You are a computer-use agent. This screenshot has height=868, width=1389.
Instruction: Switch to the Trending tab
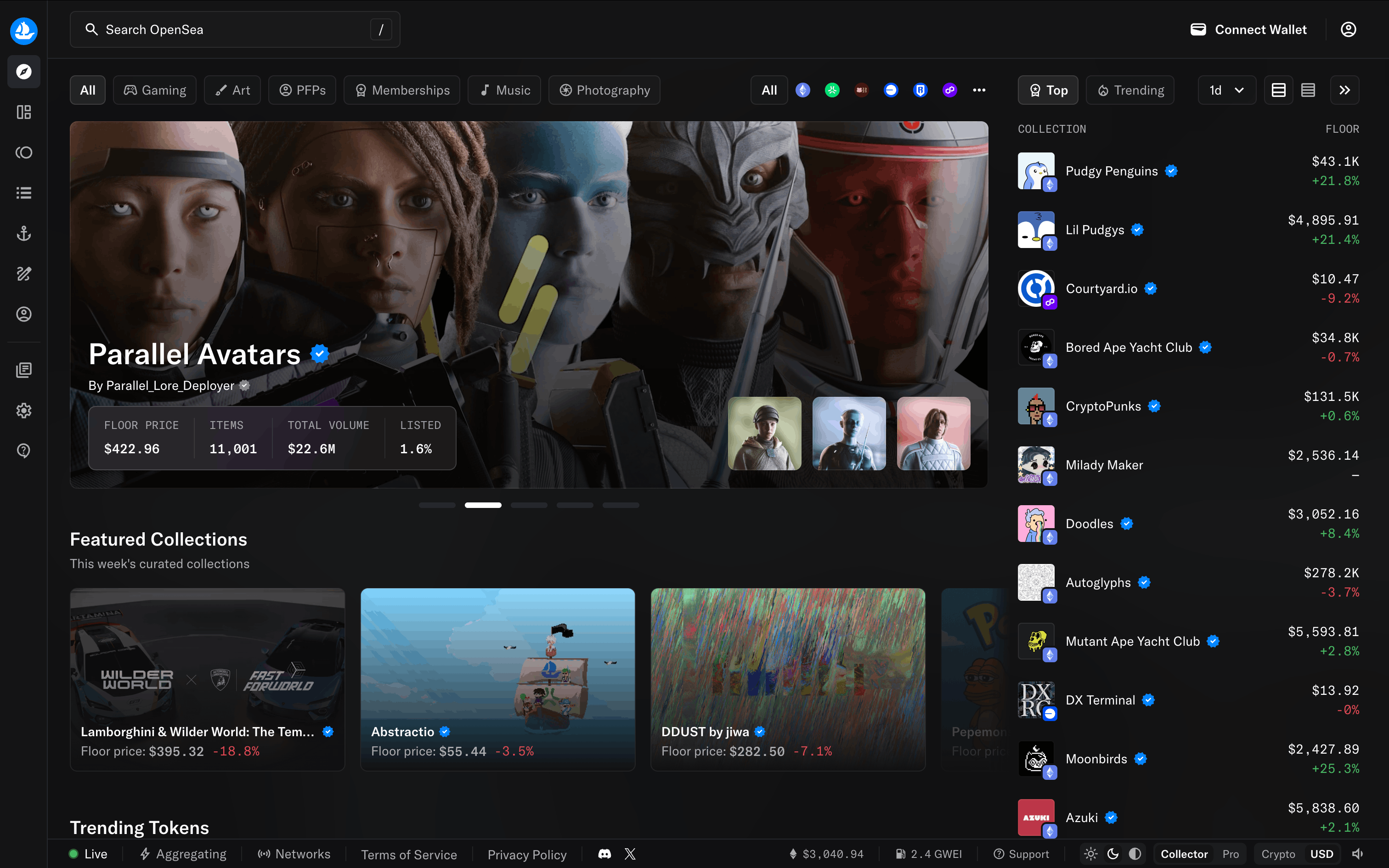click(x=1130, y=90)
